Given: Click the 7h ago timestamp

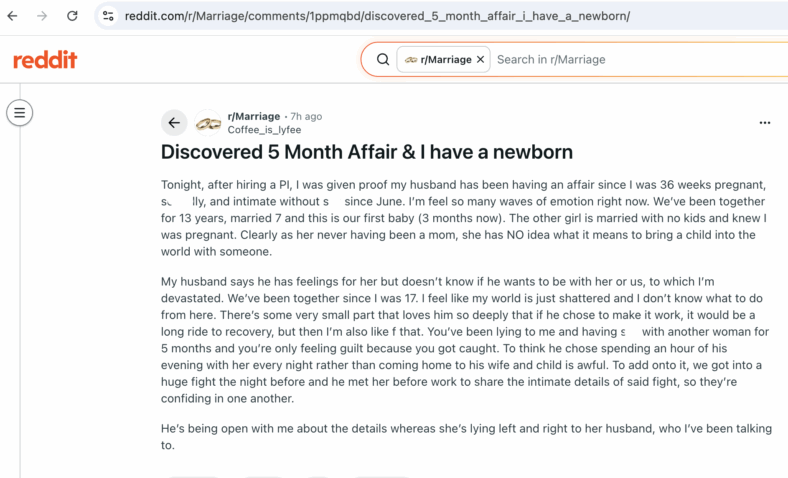Looking at the screenshot, I should [x=306, y=116].
